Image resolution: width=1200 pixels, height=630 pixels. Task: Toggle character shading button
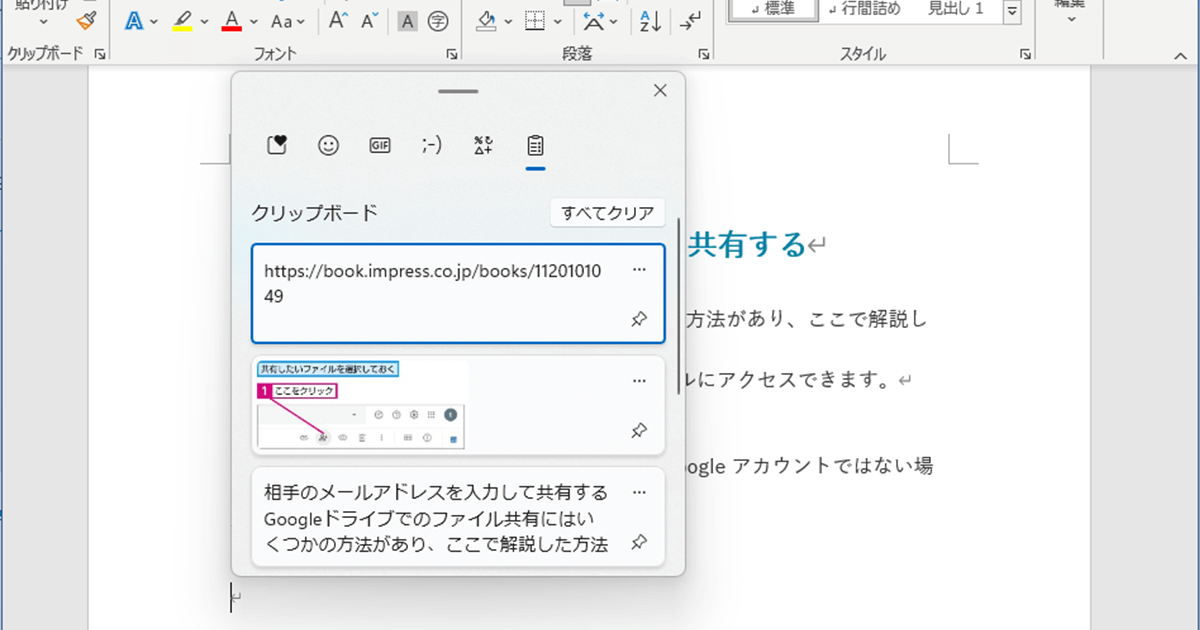(408, 20)
